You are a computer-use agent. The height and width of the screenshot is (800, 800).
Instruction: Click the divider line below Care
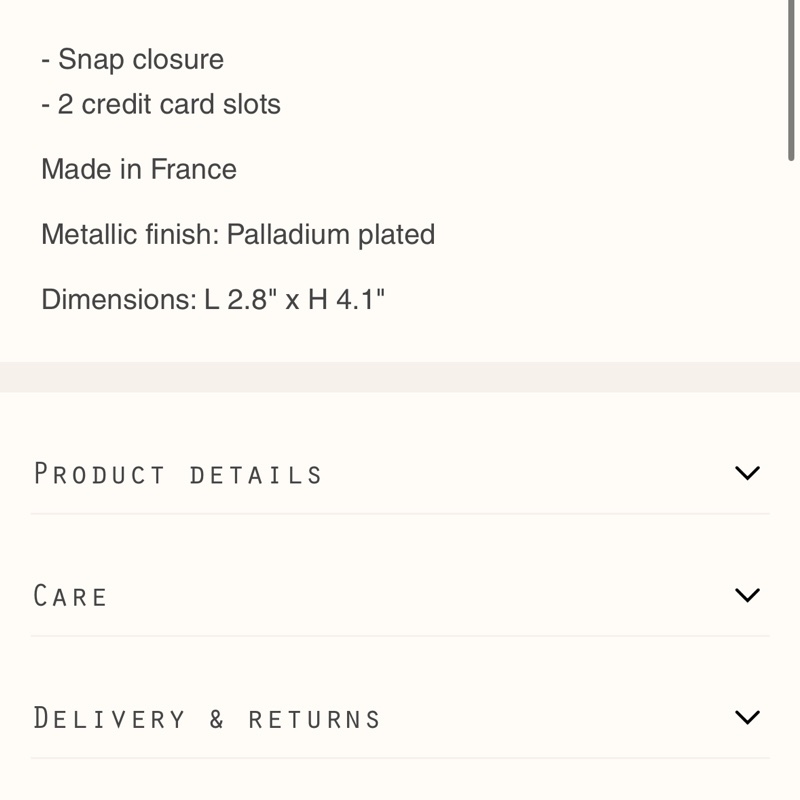coord(400,636)
